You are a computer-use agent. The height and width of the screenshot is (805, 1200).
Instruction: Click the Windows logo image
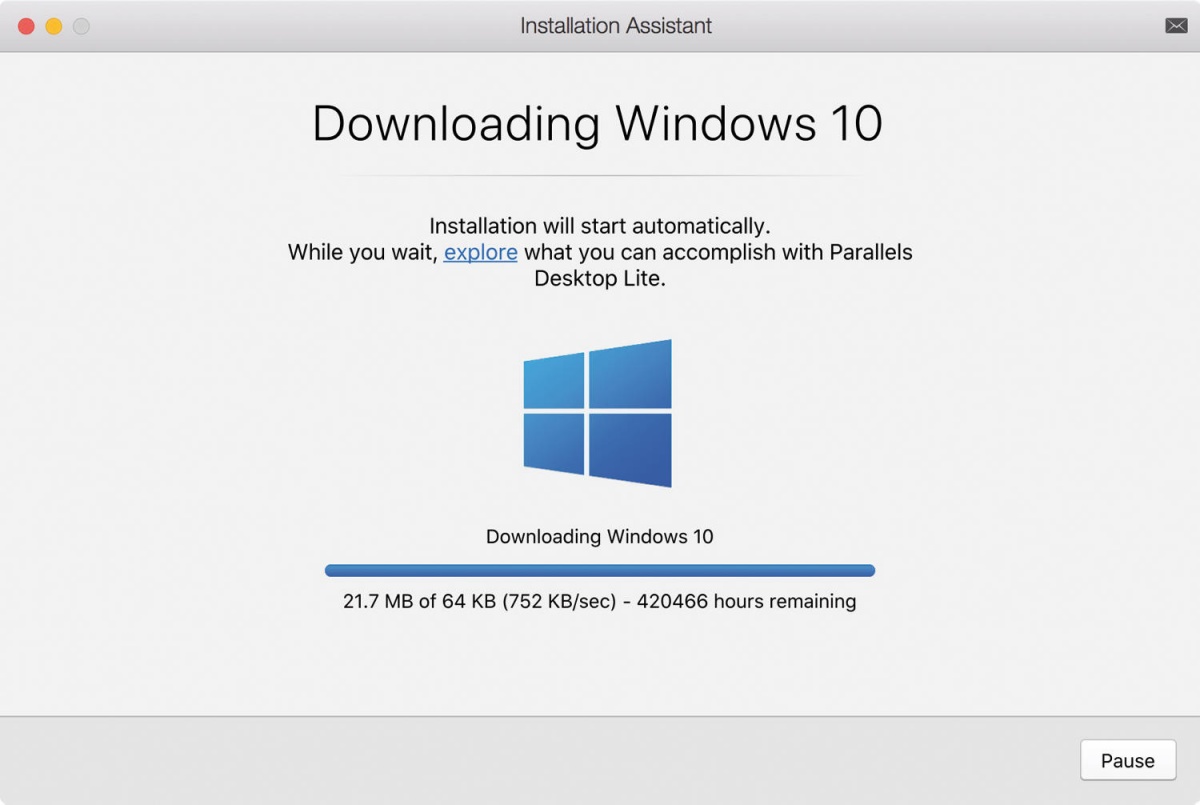[x=598, y=413]
